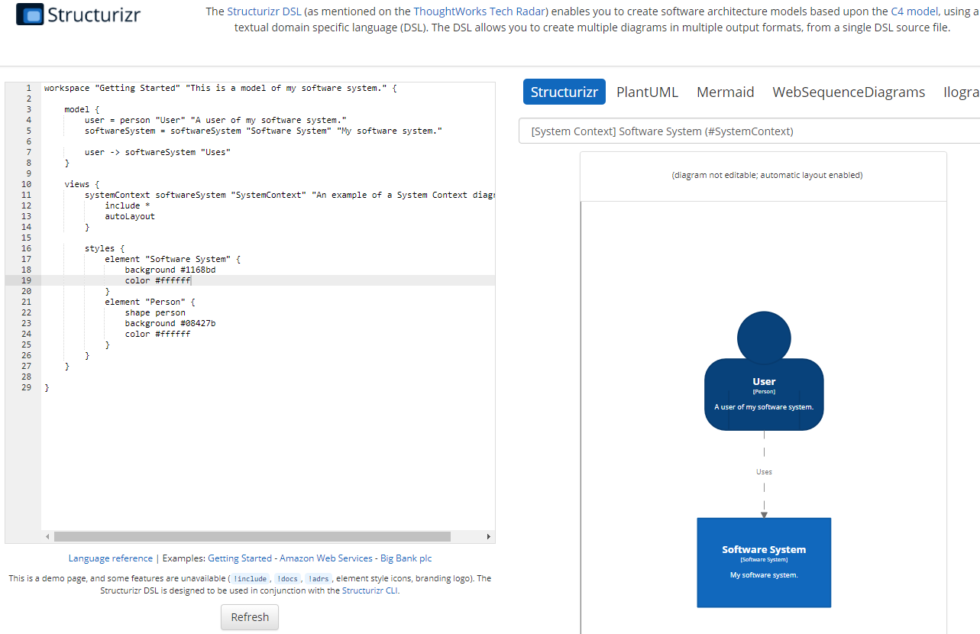Switch to the WebSequenceDiagrams tab
This screenshot has height=634, width=980.
[848, 92]
